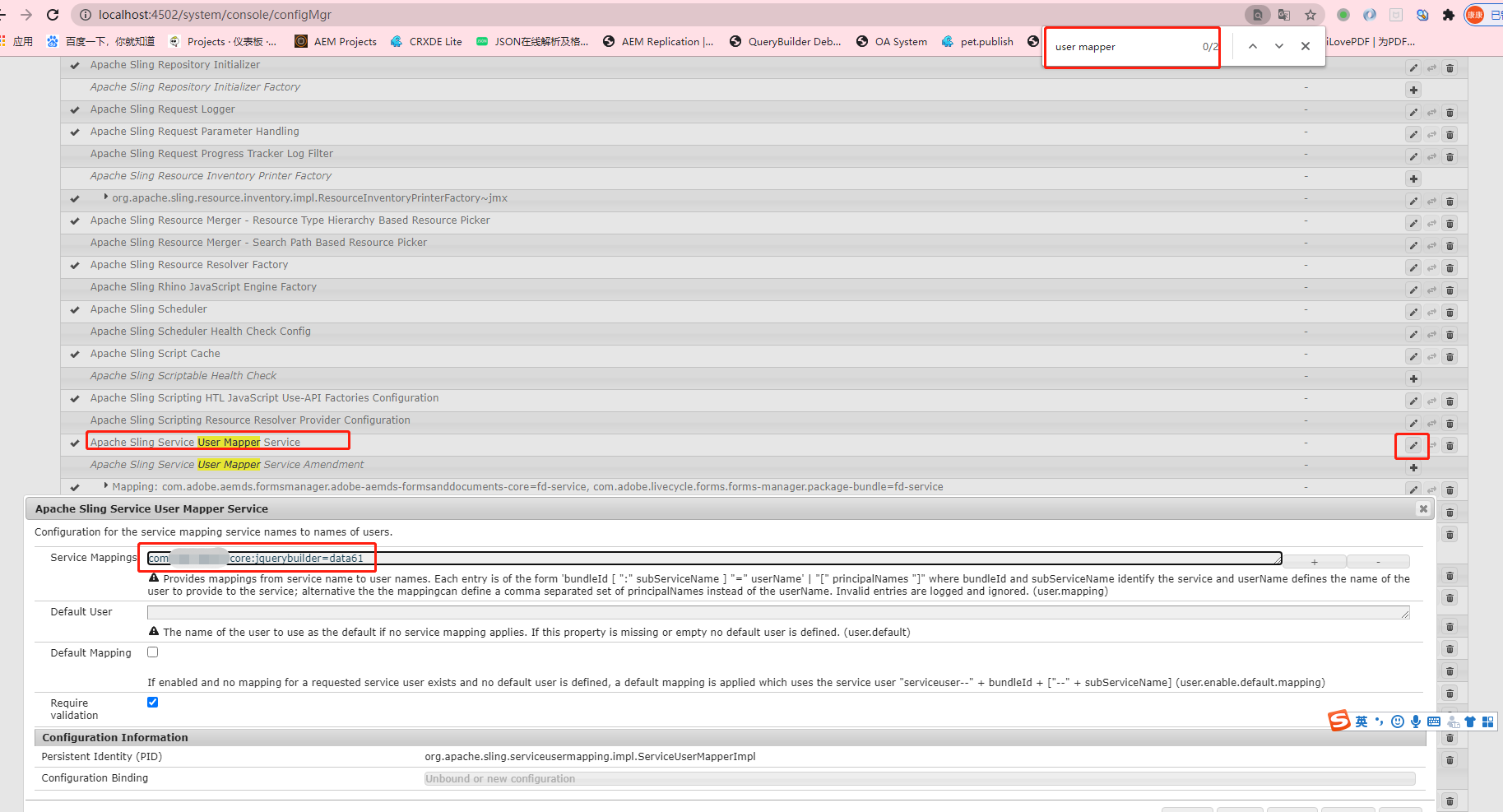Focus the find bar 'user mapper' field
This screenshot has width=1503, height=812.
coord(1123,47)
